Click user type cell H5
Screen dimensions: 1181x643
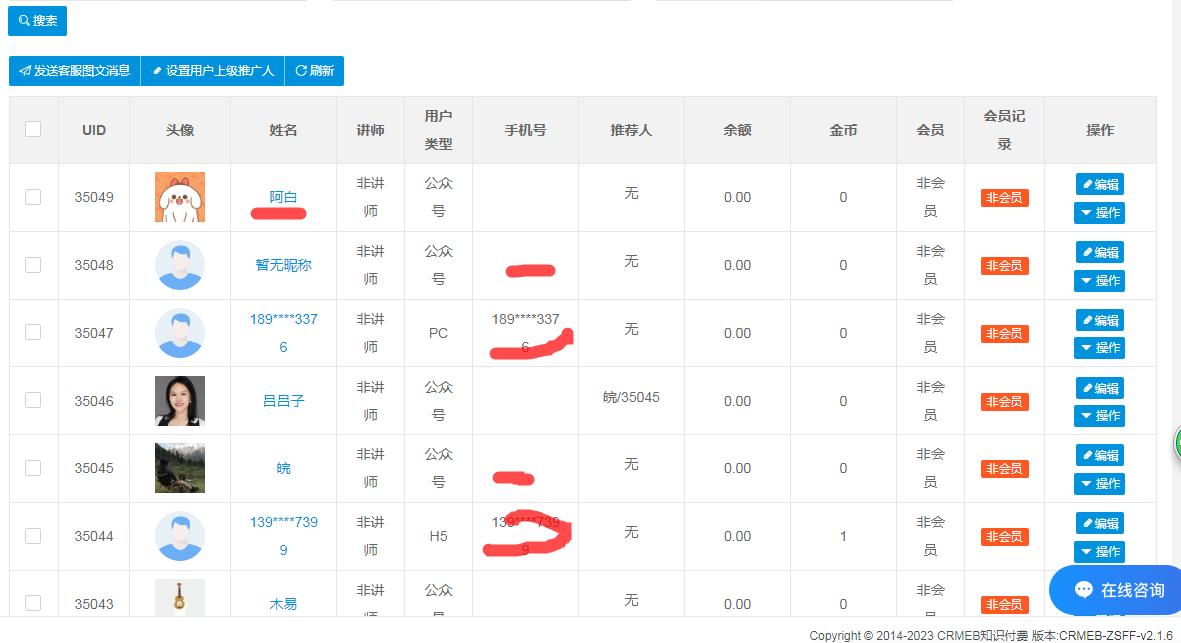438,536
